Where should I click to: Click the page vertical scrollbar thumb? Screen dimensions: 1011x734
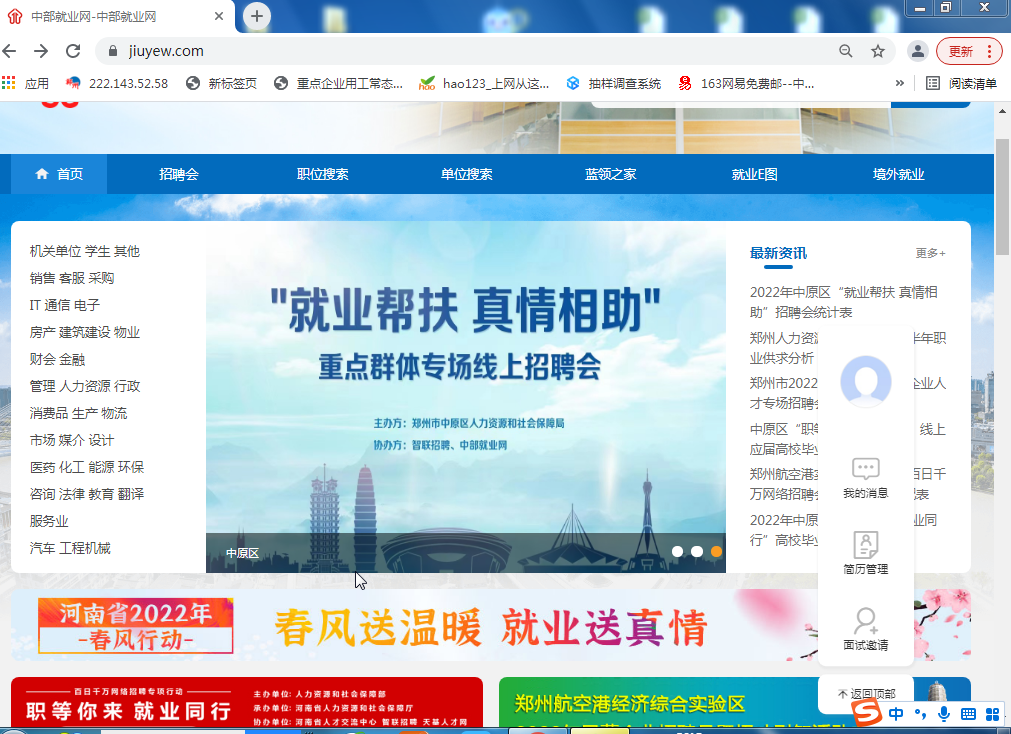pos(1002,197)
